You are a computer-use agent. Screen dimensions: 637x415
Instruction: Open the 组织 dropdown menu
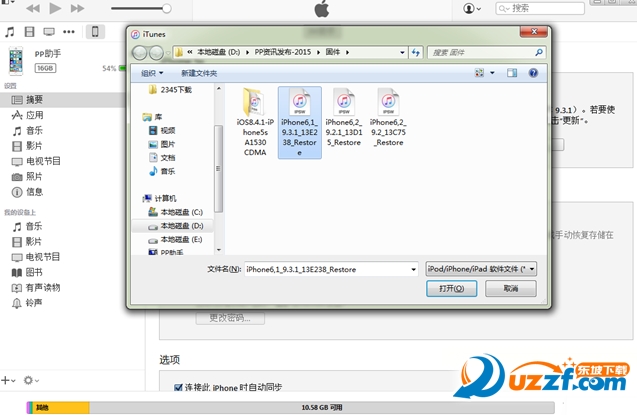[152, 73]
